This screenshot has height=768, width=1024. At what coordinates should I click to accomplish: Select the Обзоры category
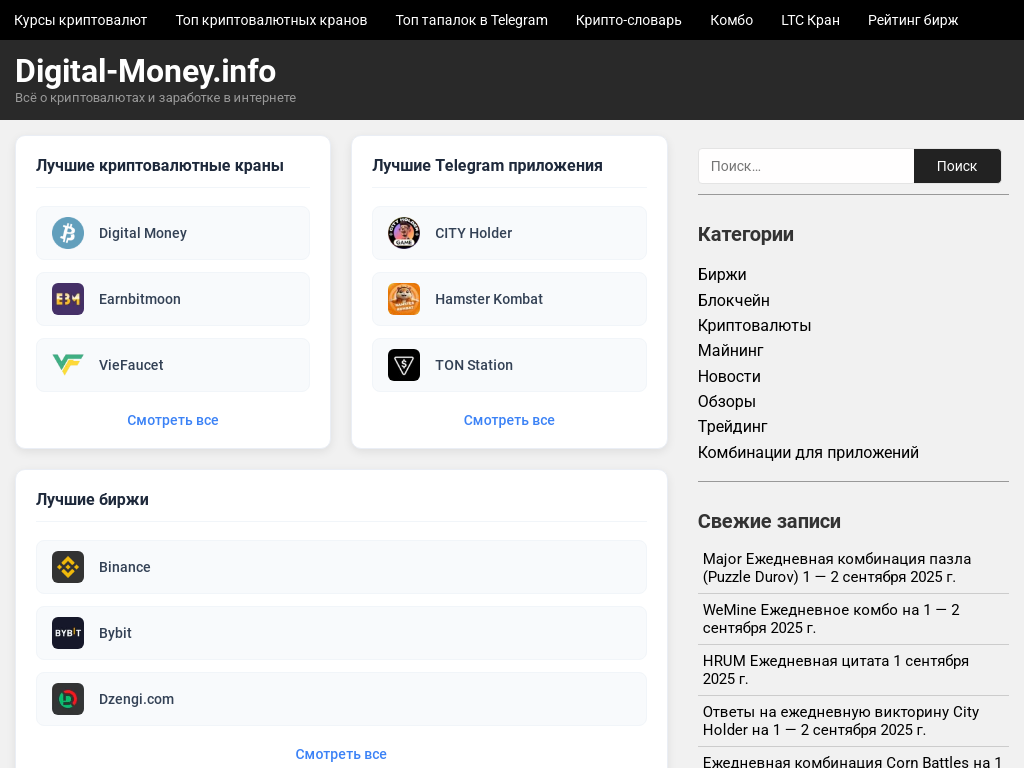tap(726, 401)
